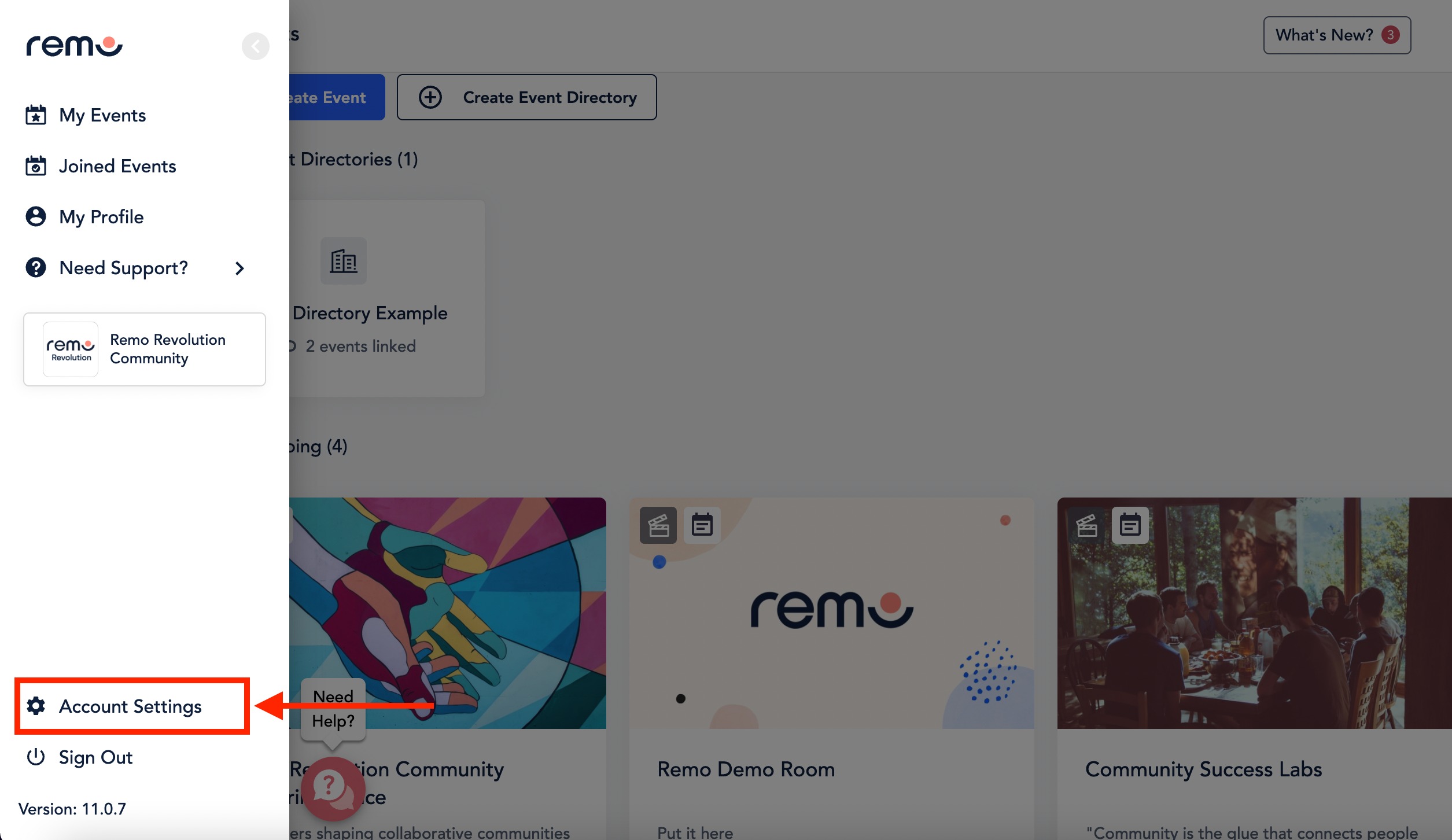1452x840 pixels.
Task: Click the Need Support question mark icon
Action: click(36, 268)
